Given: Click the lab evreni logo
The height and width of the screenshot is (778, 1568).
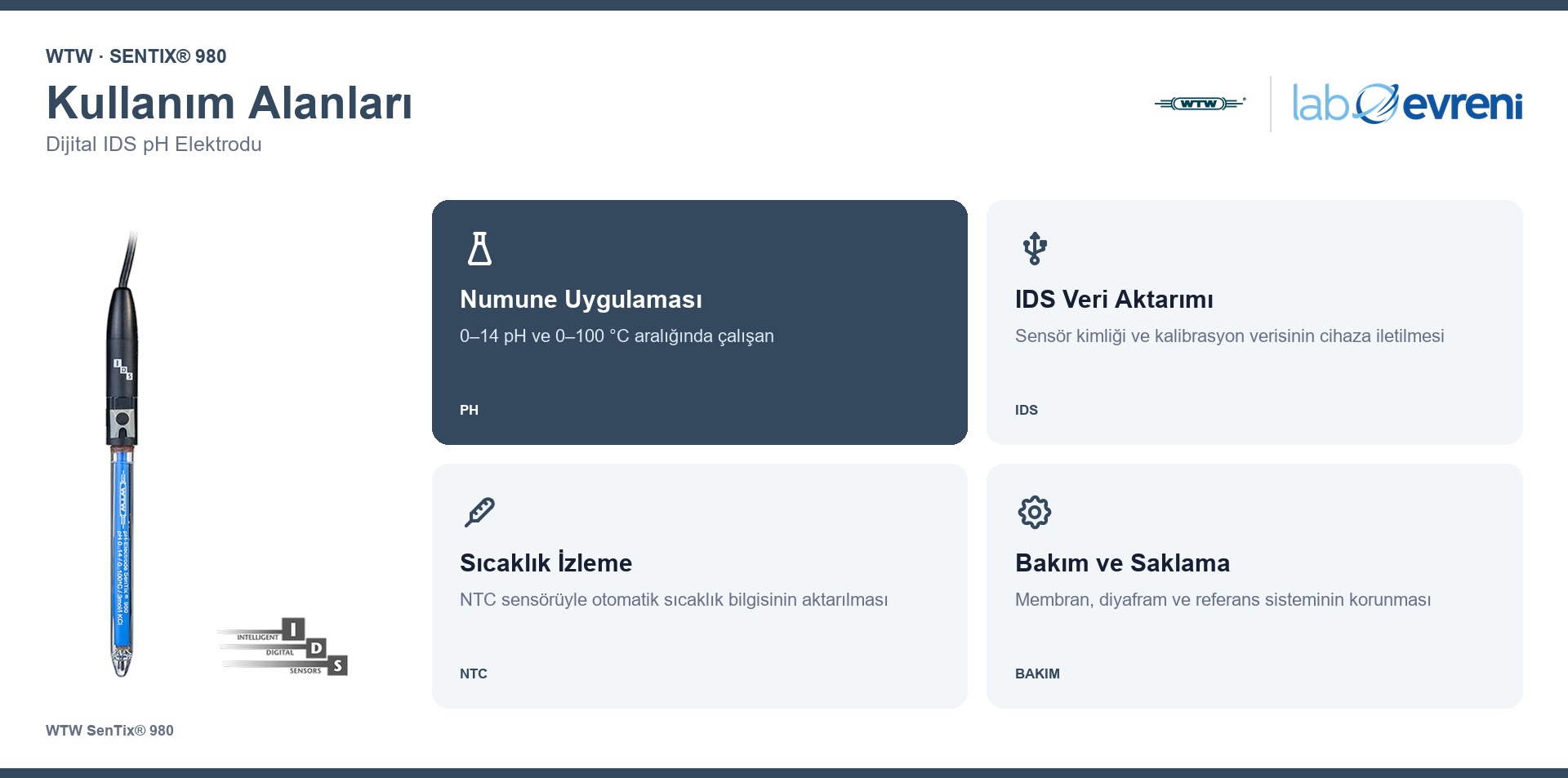Looking at the screenshot, I should tap(1407, 104).
